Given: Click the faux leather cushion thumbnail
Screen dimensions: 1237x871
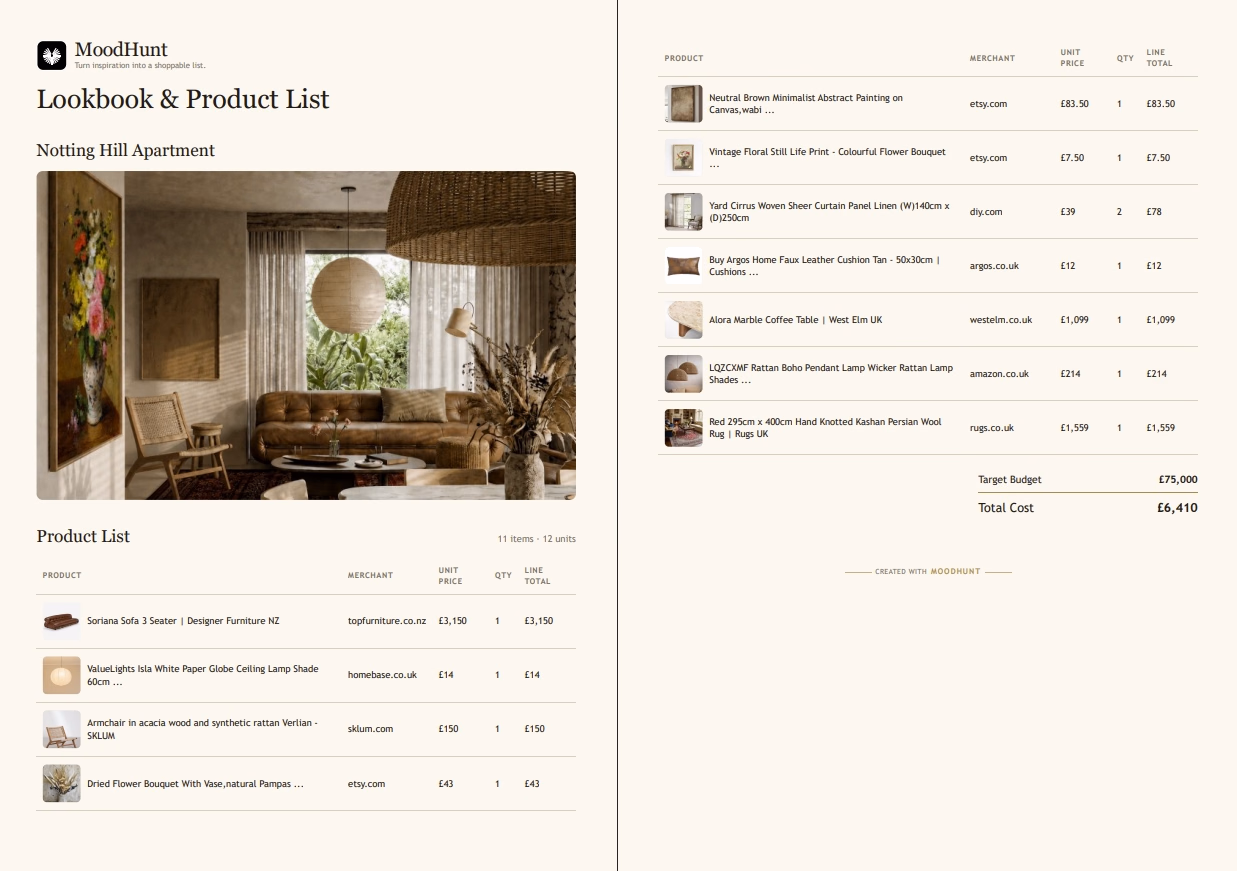Looking at the screenshot, I should pyautogui.click(x=684, y=266).
